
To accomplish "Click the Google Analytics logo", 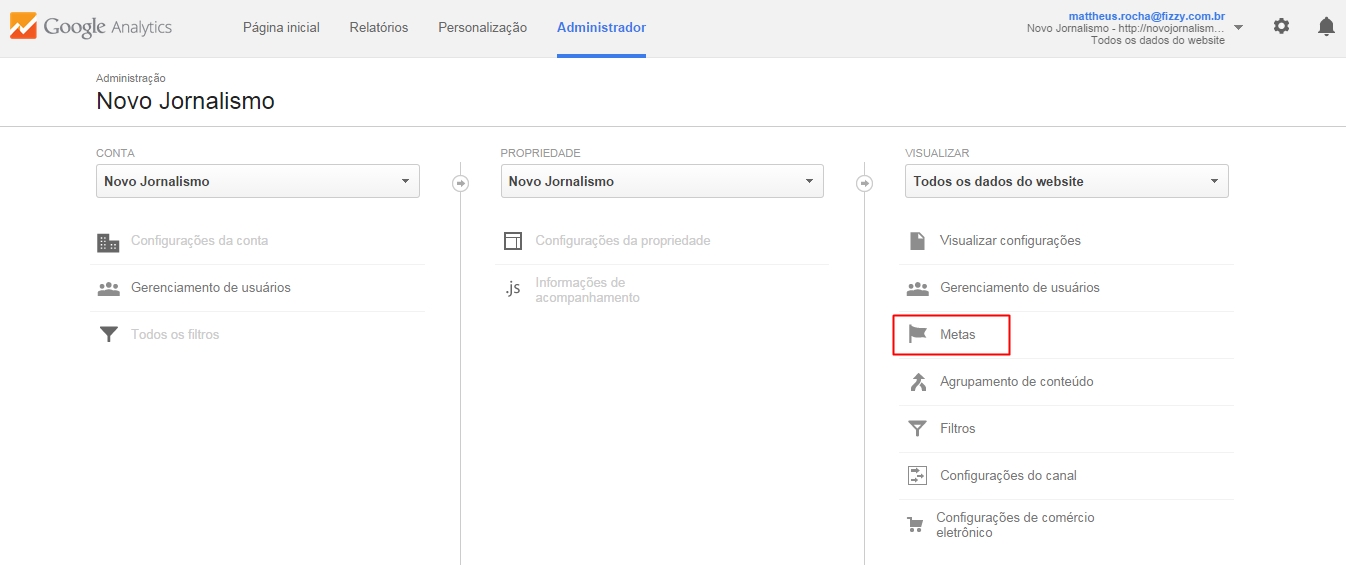I will click(92, 27).
